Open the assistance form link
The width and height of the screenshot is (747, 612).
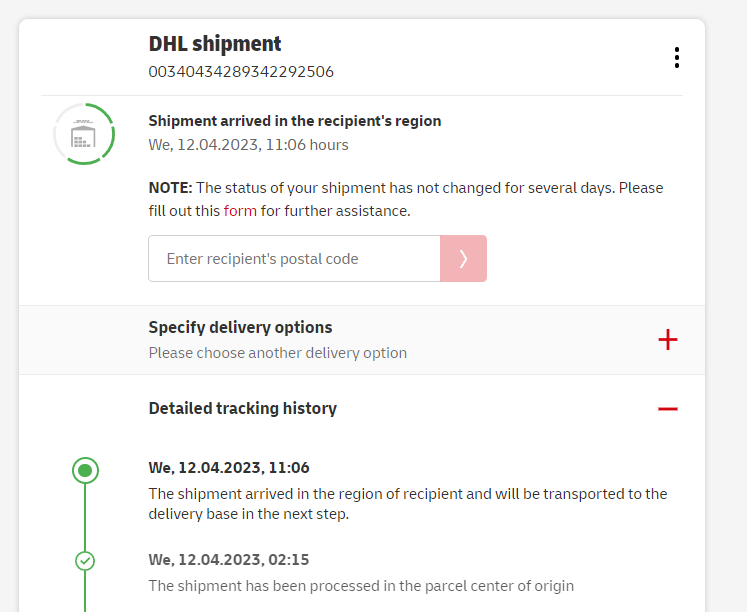tap(240, 211)
